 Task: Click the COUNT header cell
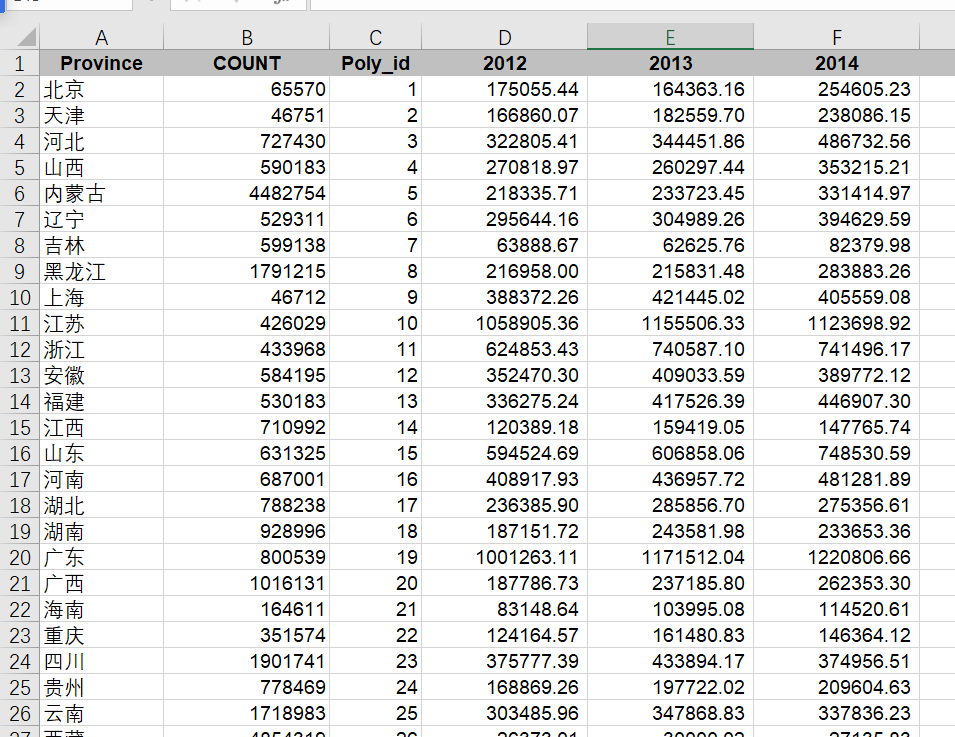[x=247, y=63]
